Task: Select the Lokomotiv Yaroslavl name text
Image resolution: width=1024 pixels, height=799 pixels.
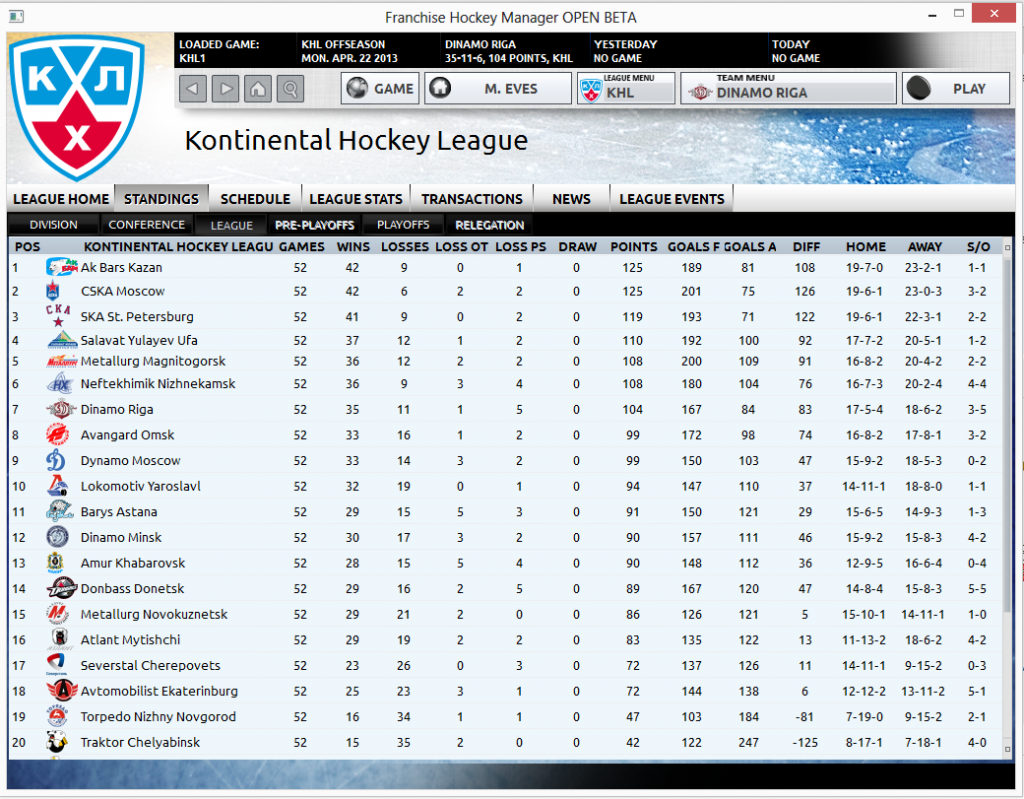Action: [140, 487]
